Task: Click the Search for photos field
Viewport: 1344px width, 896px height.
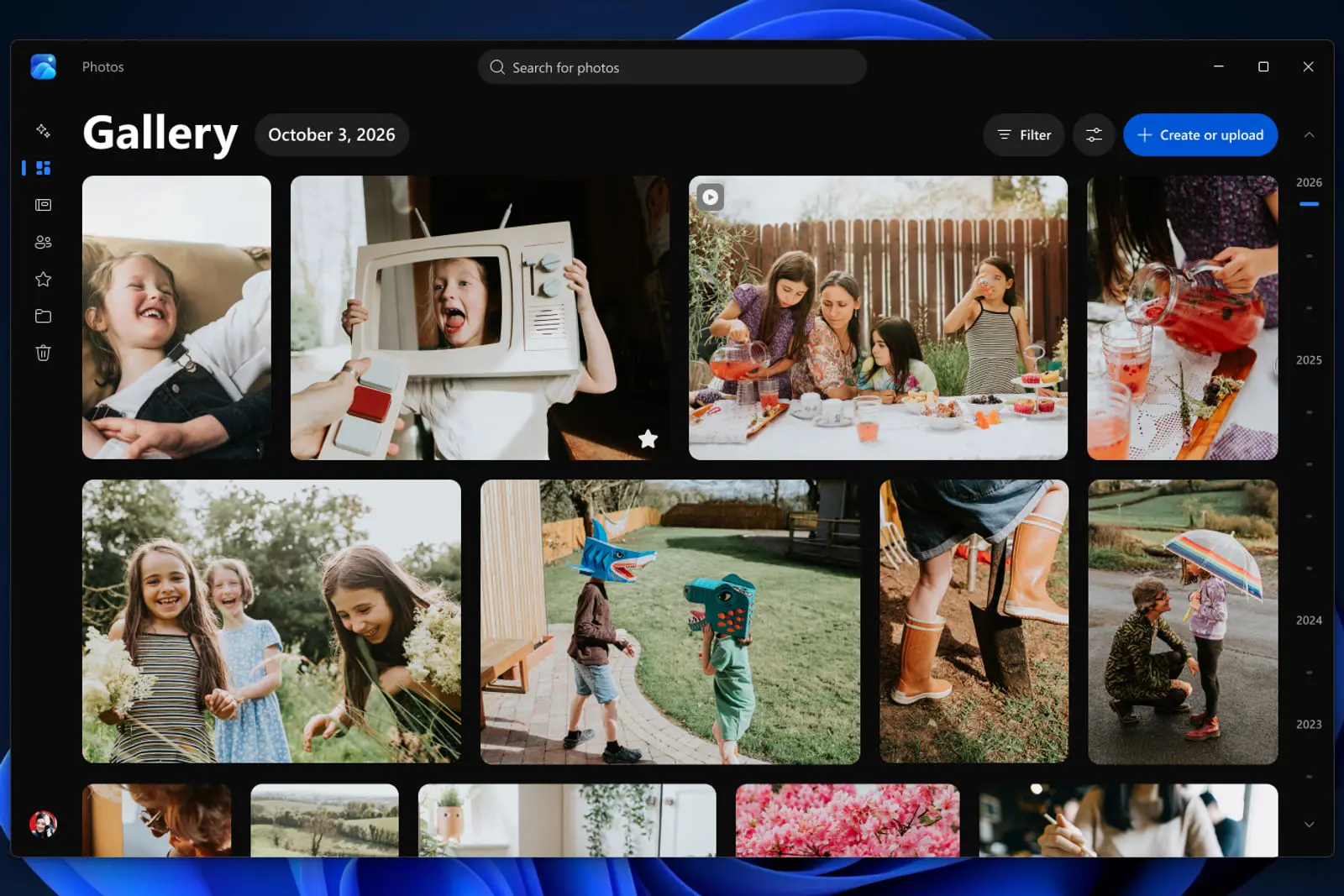Action: 672,67
